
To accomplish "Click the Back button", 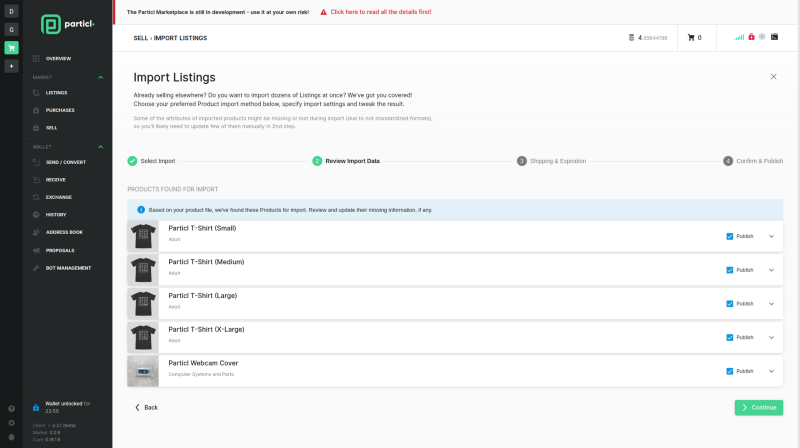I will click(146, 407).
